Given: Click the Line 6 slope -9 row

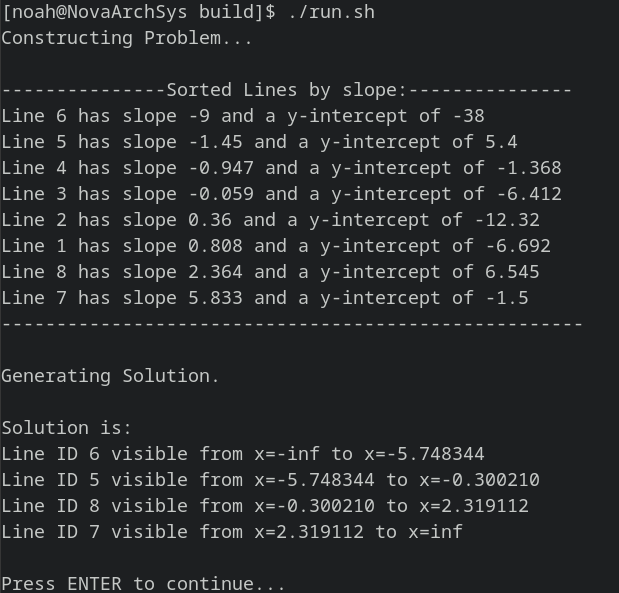Looking at the screenshot, I should click(x=243, y=116).
